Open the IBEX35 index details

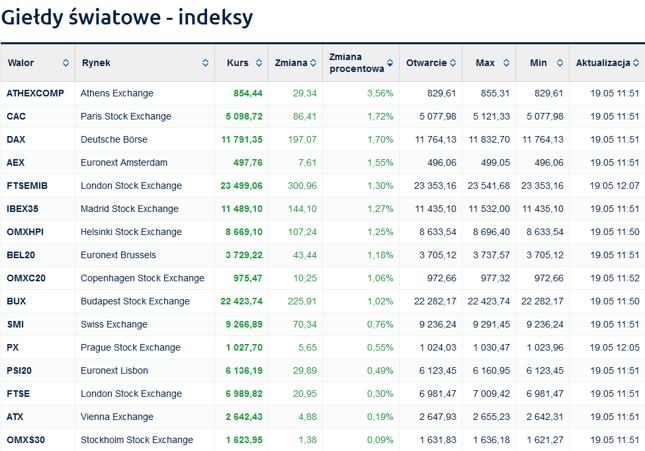pyautogui.click(x=24, y=208)
